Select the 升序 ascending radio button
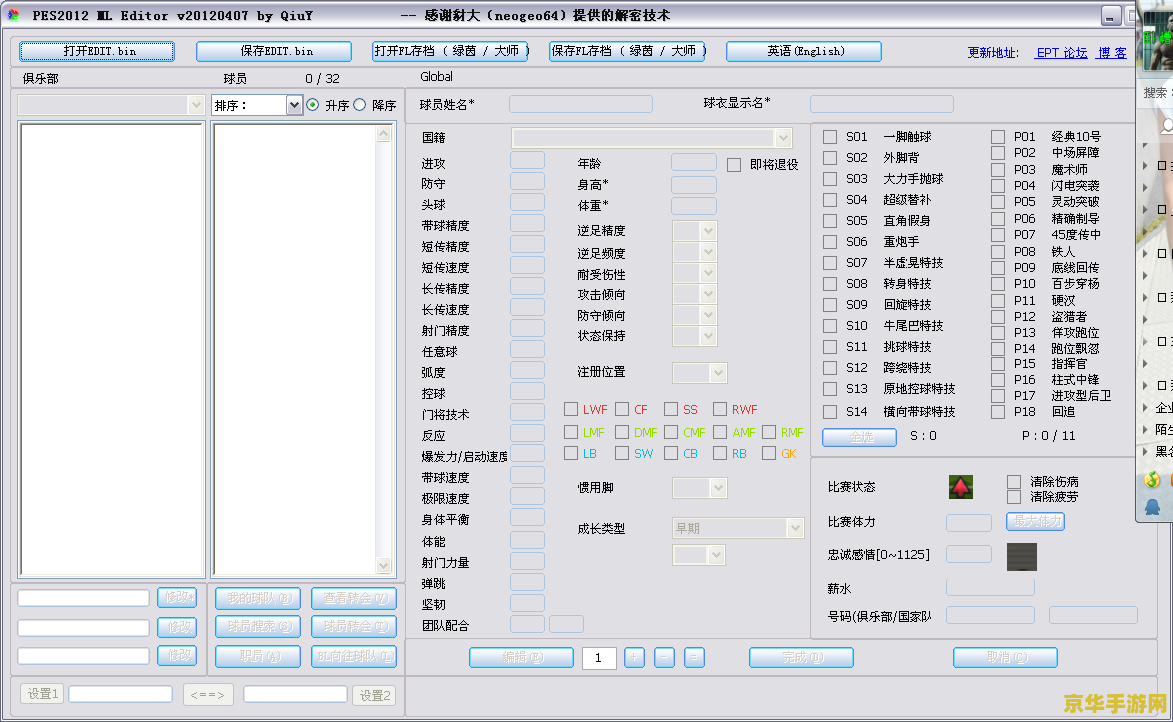 (x=313, y=105)
